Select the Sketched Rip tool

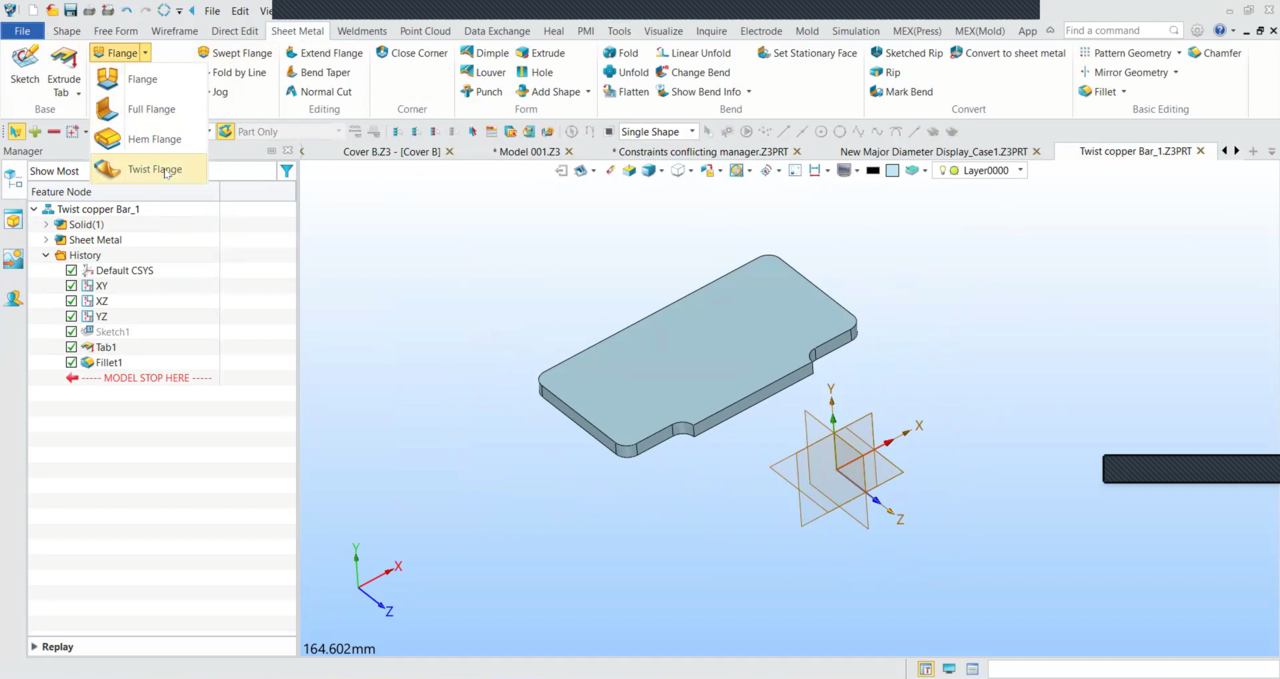[905, 53]
